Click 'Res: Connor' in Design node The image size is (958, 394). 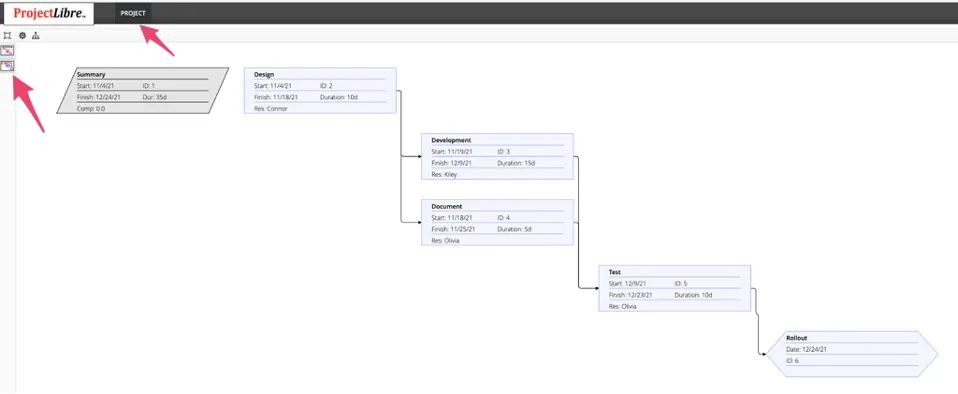pos(271,109)
